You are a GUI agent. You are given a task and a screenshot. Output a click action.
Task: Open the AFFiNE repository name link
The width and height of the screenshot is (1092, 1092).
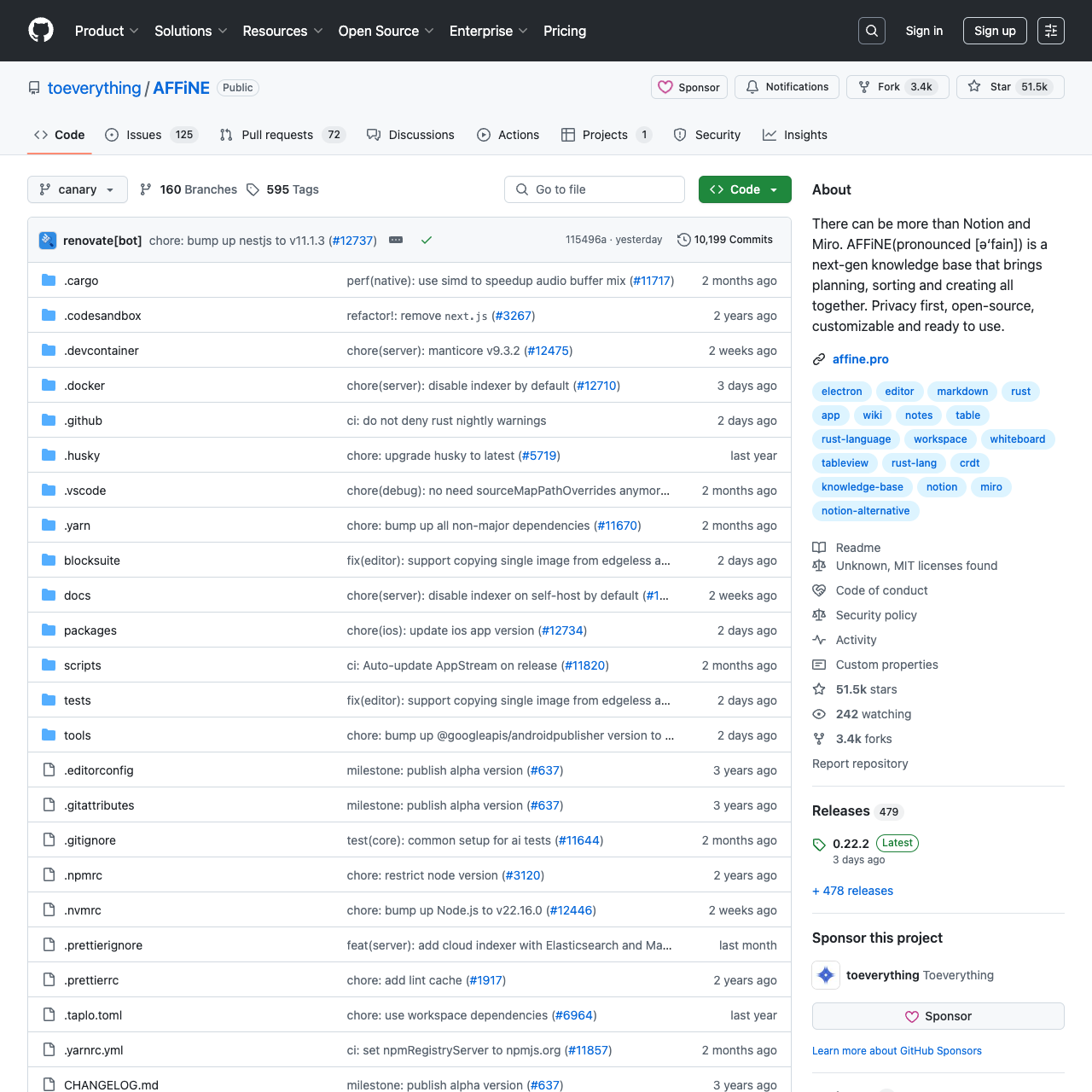point(181,88)
